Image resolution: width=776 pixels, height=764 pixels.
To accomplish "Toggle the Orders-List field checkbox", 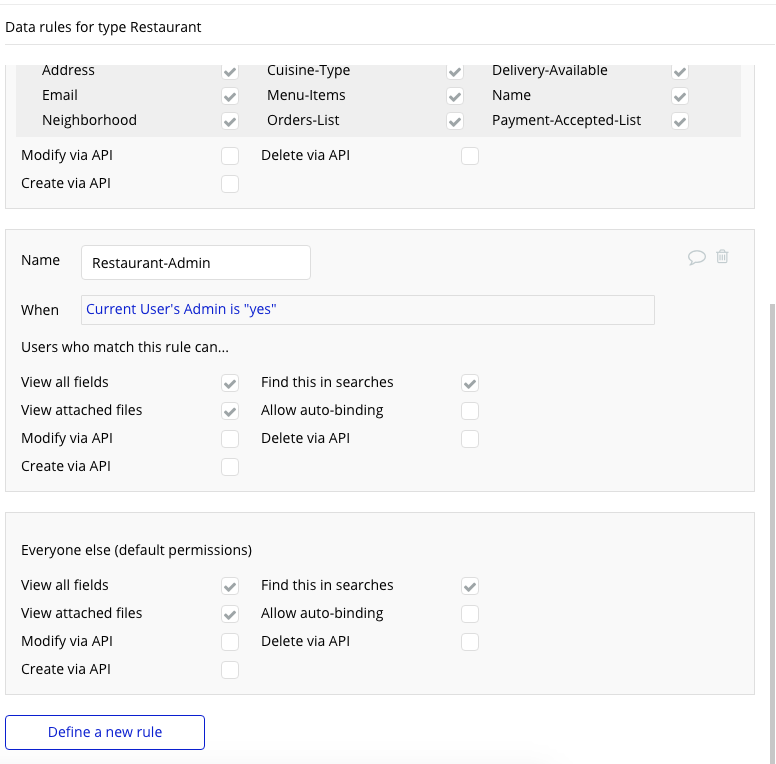I will 455,122.
